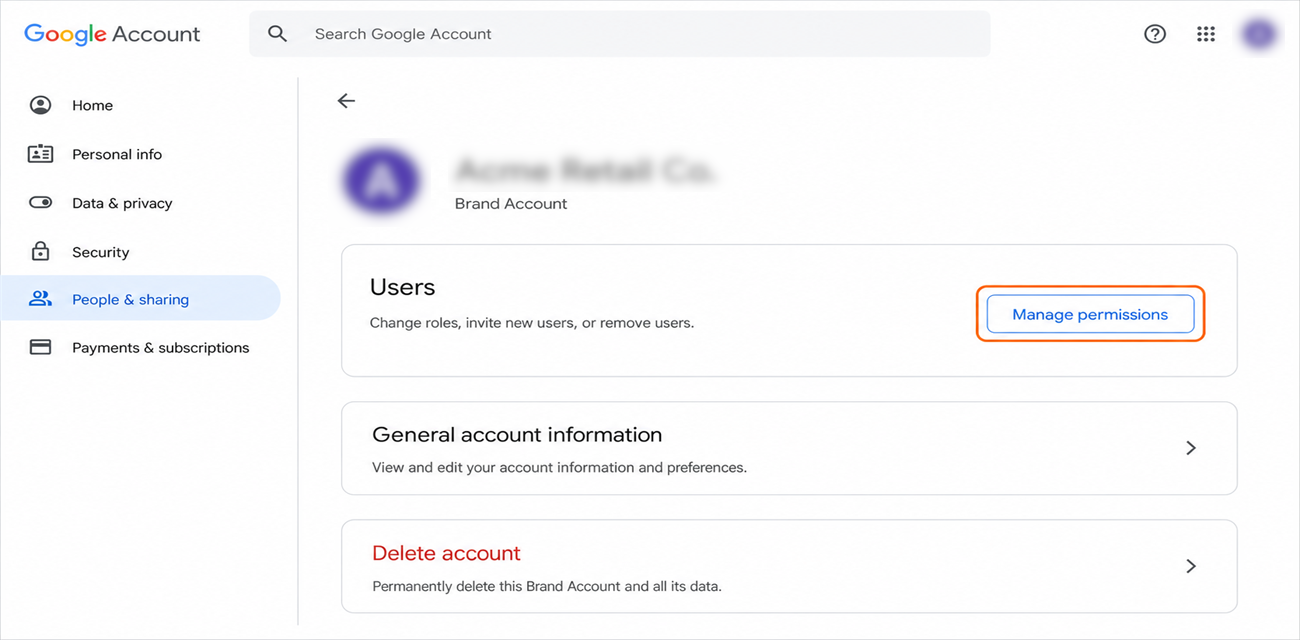Image resolution: width=1300 pixels, height=640 pixels.
Task: Click the back arrow
Action: pos(346,101)
